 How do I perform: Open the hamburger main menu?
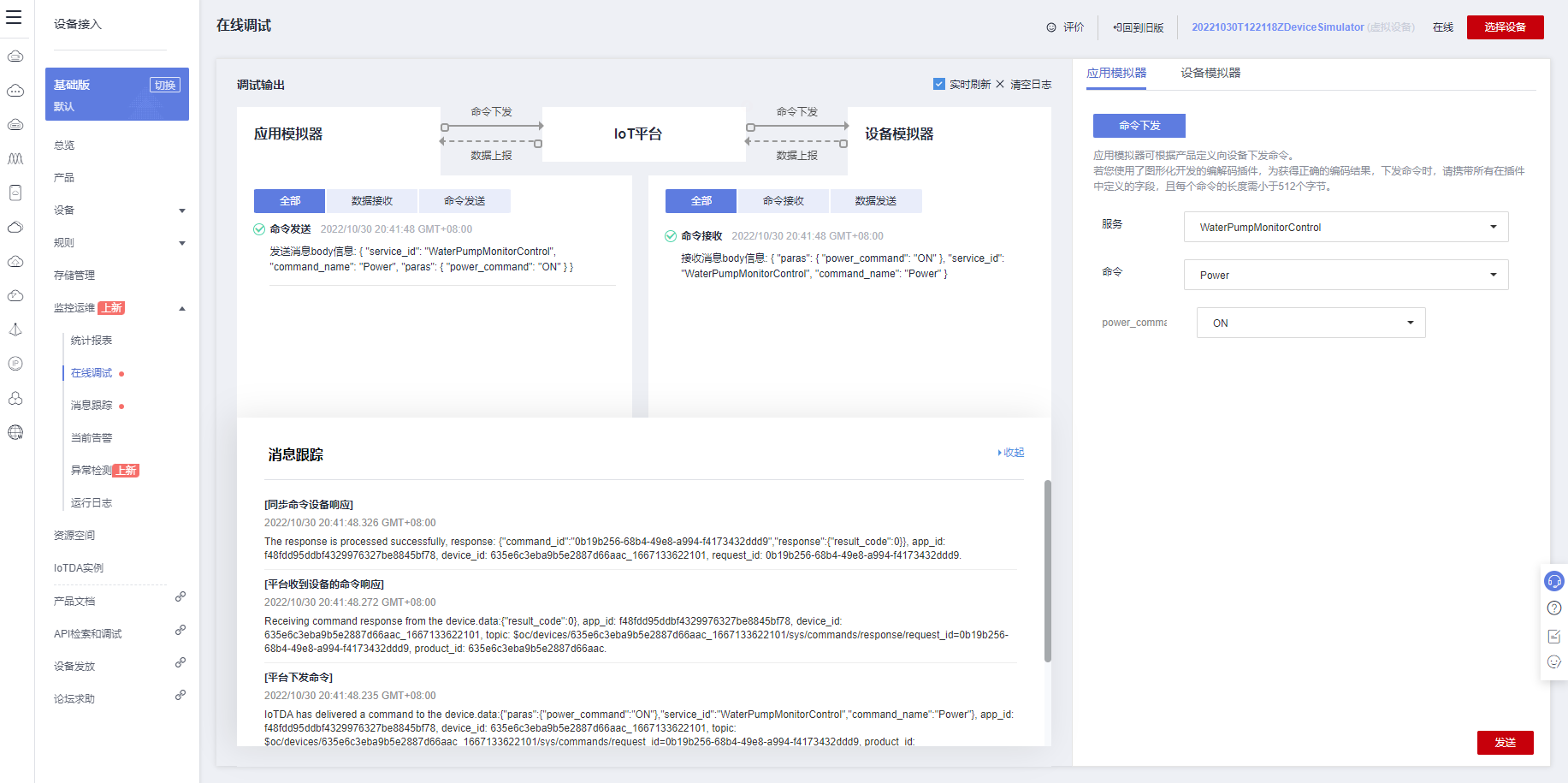point(14,17)
